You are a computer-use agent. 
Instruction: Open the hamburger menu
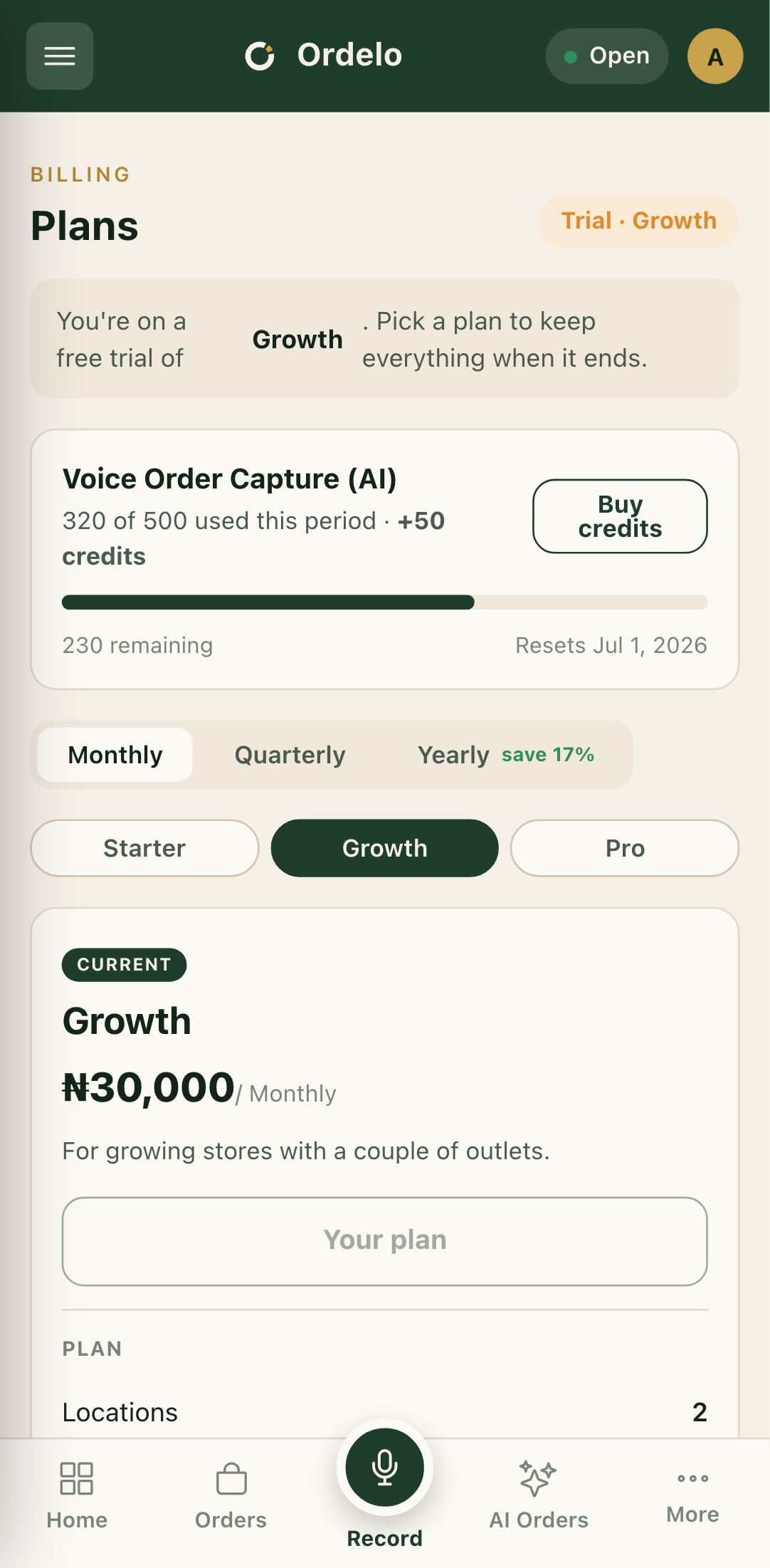pos(60,56)
